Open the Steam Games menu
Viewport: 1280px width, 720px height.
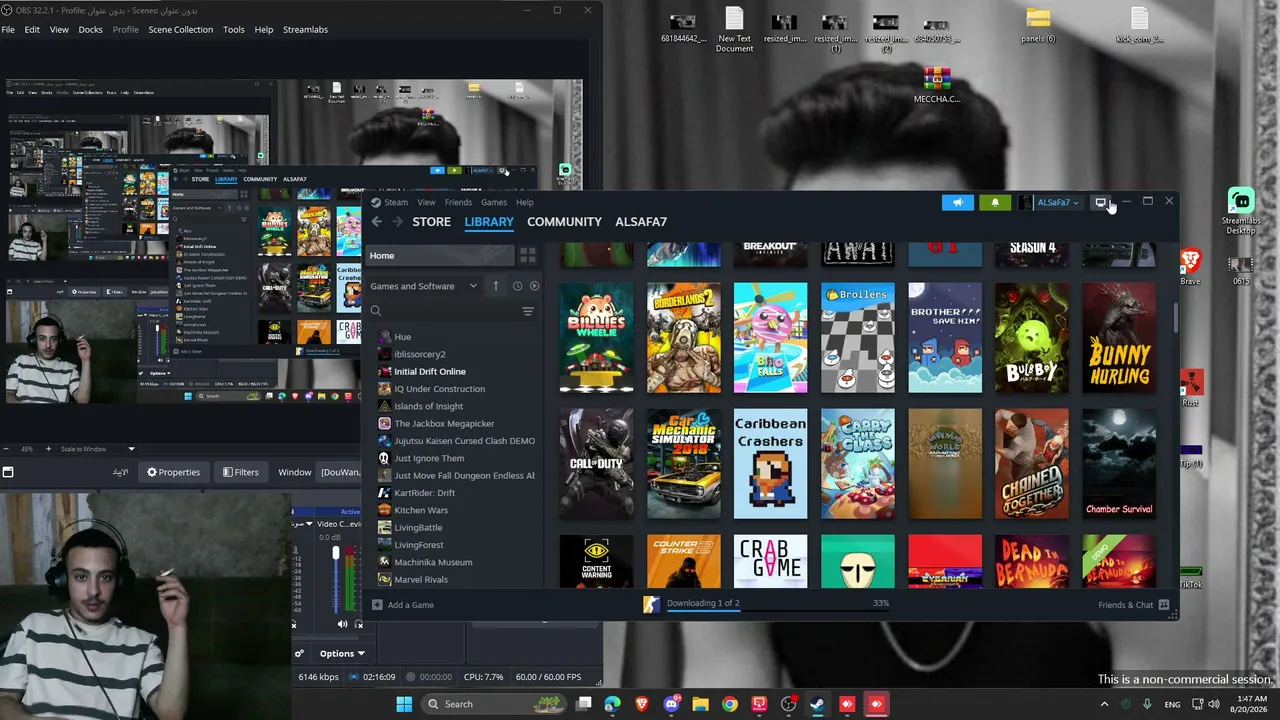point(494,202)
